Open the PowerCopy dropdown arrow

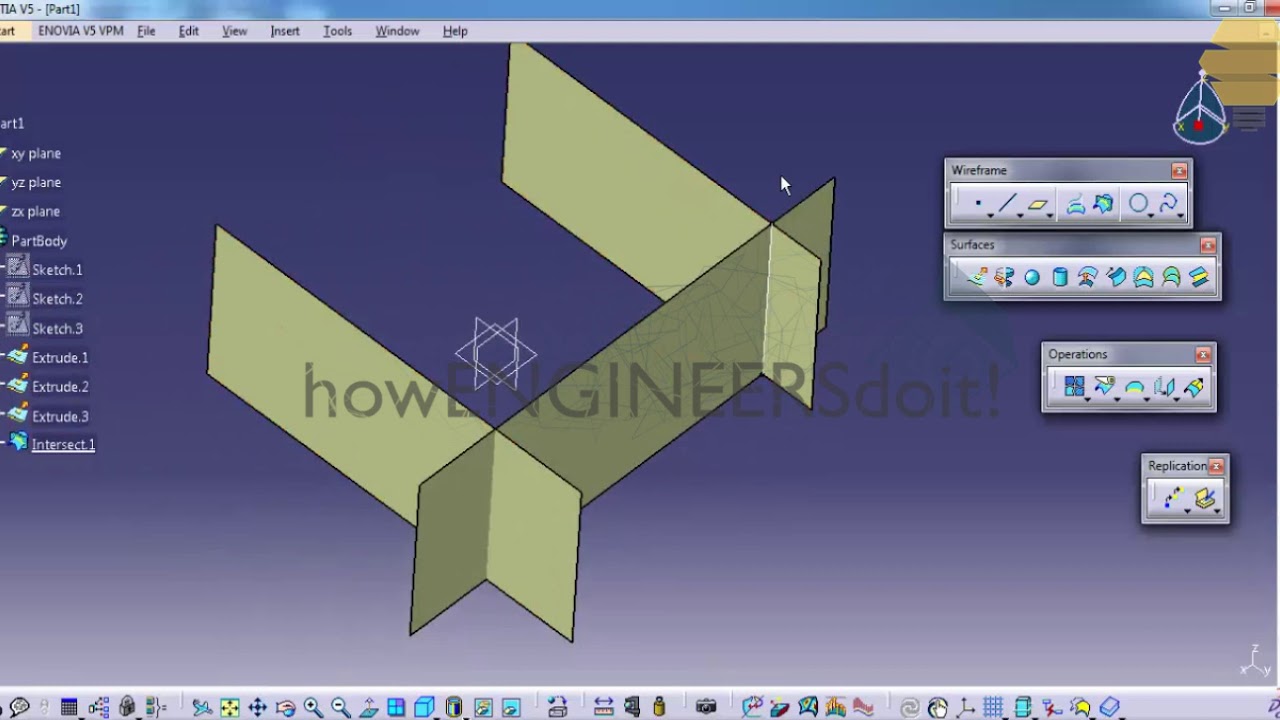1217,510
